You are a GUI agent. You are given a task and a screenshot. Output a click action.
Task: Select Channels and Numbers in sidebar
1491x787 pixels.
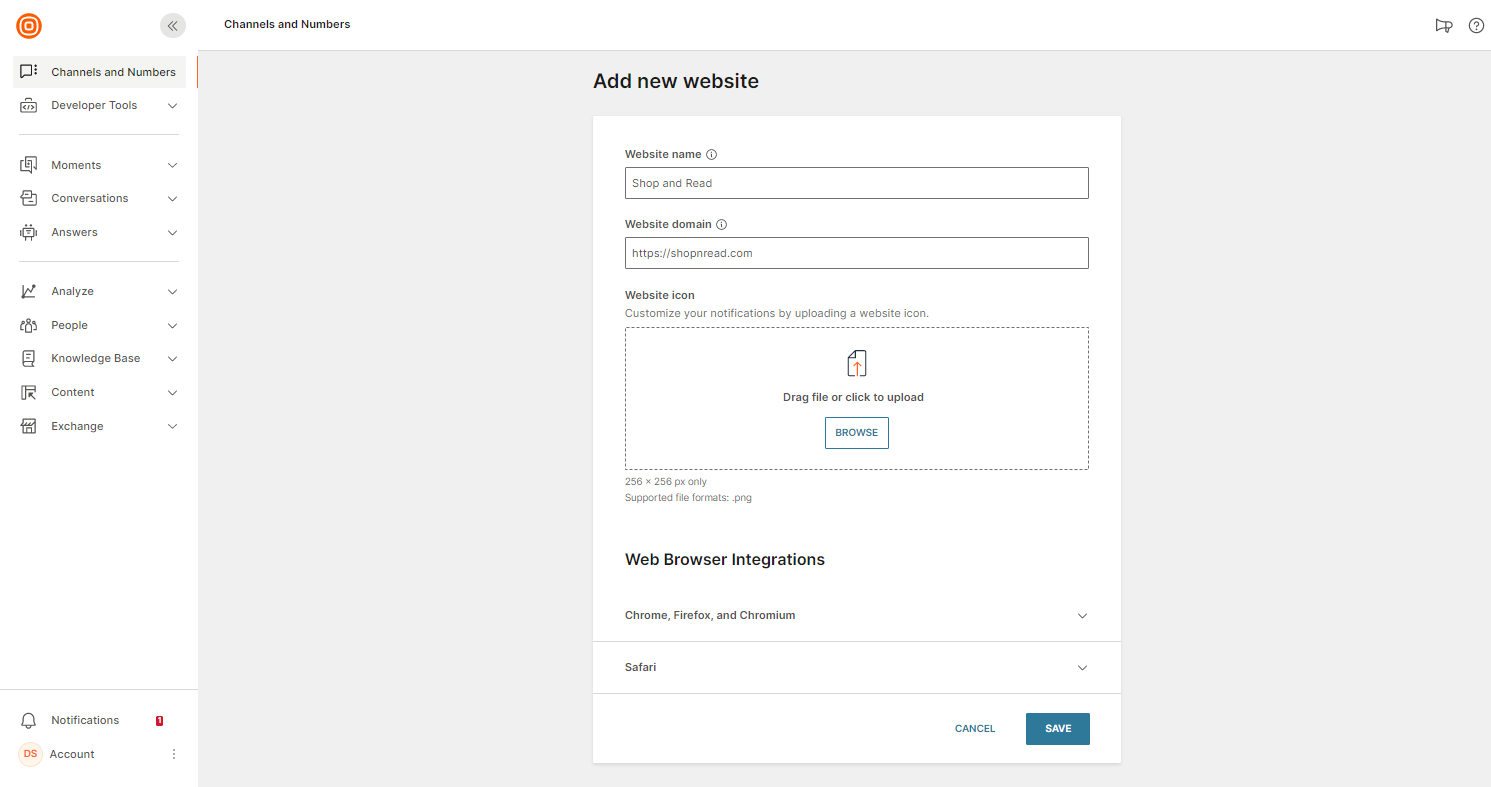click(99, 72)
